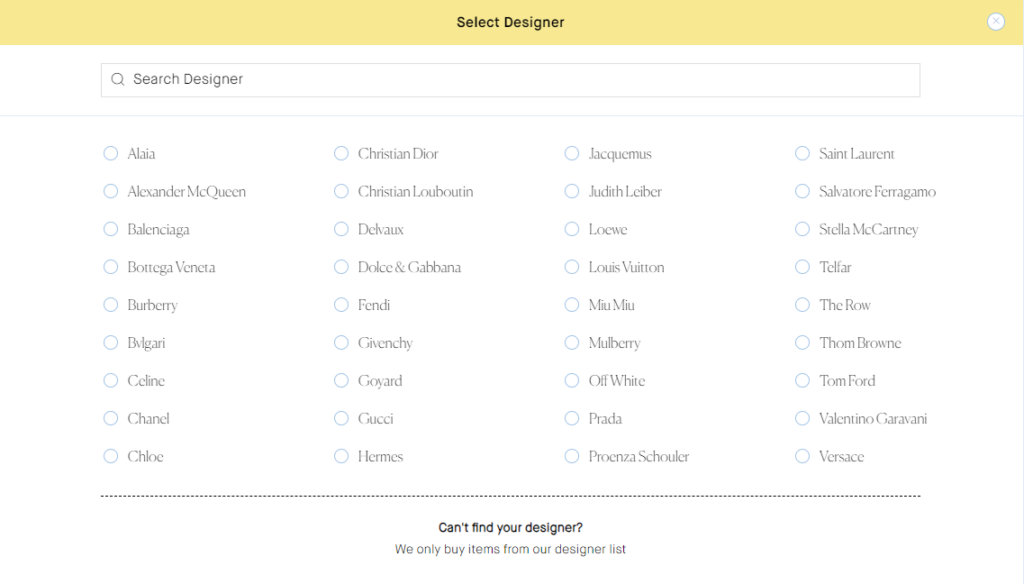This screenshot has width=1024, height=584.
Task: Select Burberry designer radio button
Action: 111,305
